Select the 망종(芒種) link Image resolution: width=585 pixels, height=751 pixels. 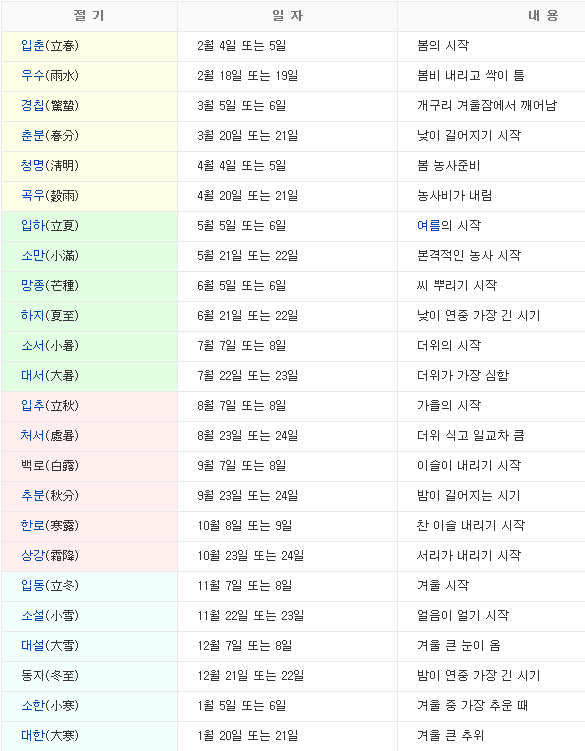(x=33, y=286)
